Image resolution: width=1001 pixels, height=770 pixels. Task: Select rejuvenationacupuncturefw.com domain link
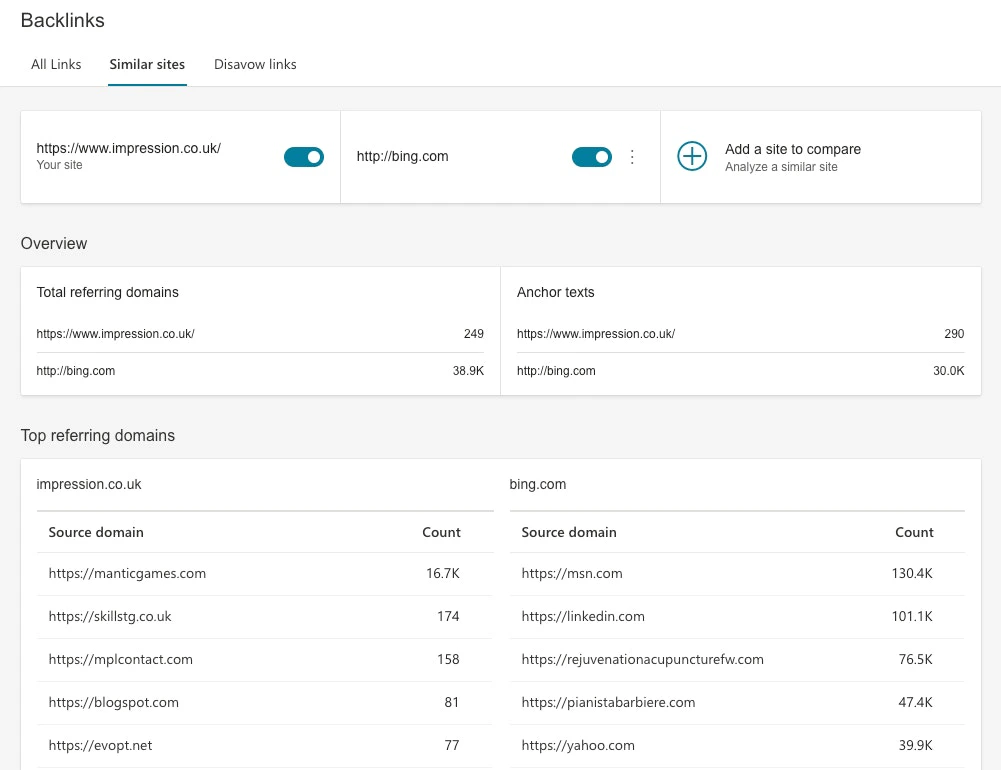point(642,659)
